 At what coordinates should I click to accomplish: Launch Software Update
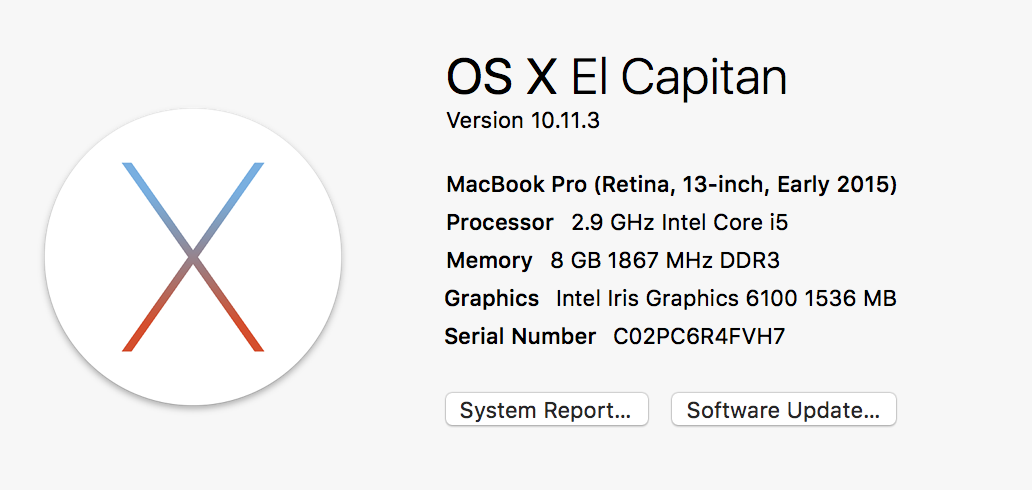point(783,410)
